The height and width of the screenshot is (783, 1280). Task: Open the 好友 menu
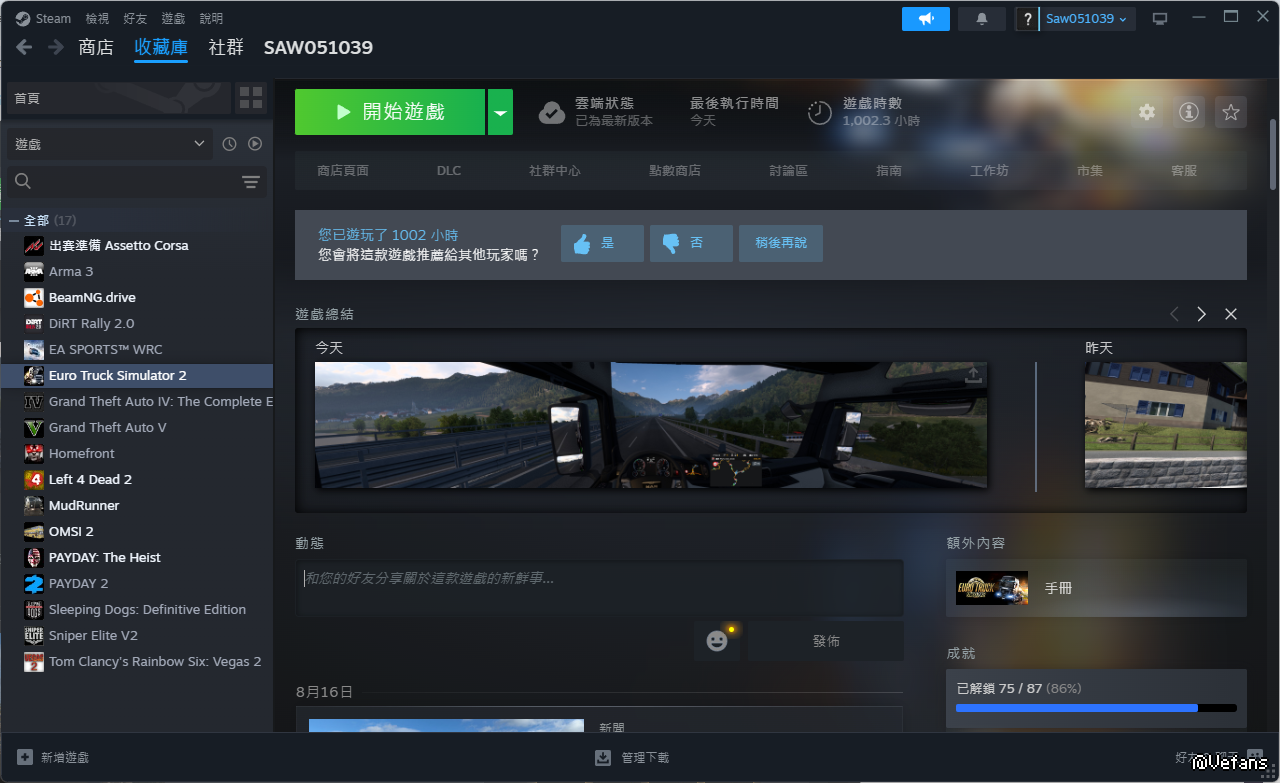(135, 18)
